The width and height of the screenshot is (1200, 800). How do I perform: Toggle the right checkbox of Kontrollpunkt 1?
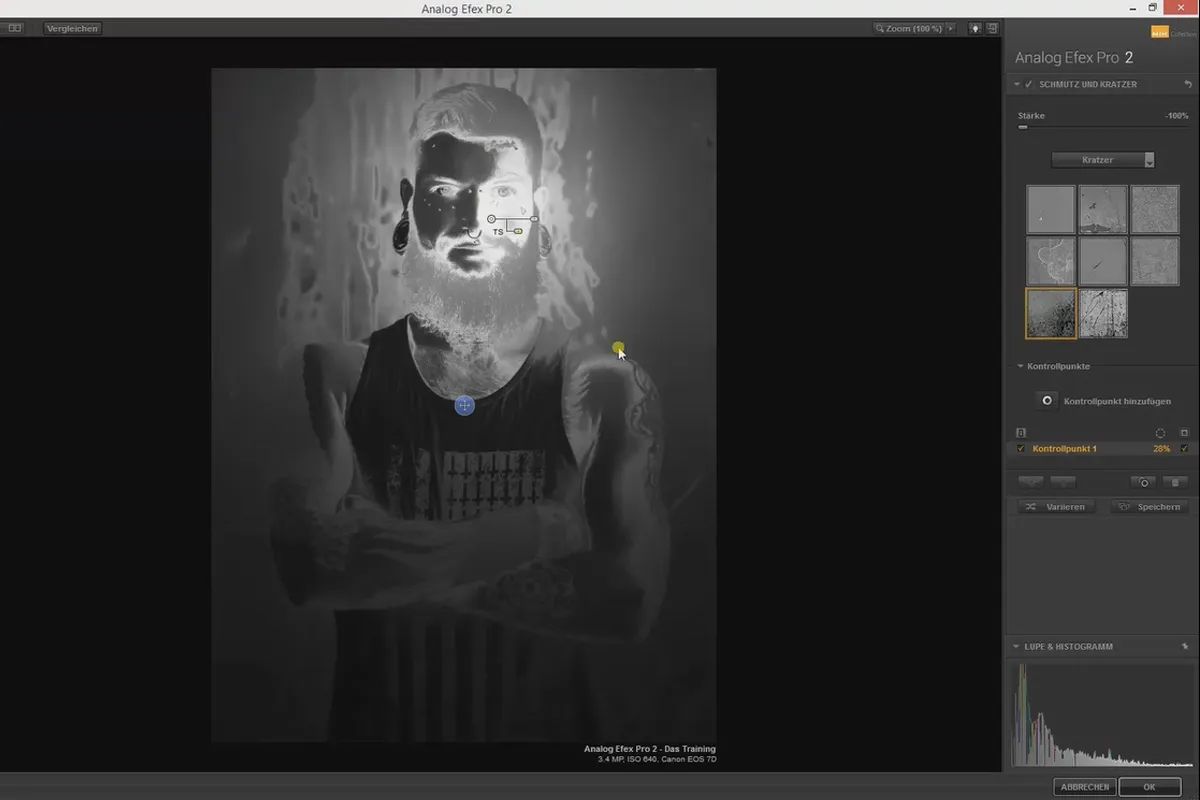(x=1184, y=449)
